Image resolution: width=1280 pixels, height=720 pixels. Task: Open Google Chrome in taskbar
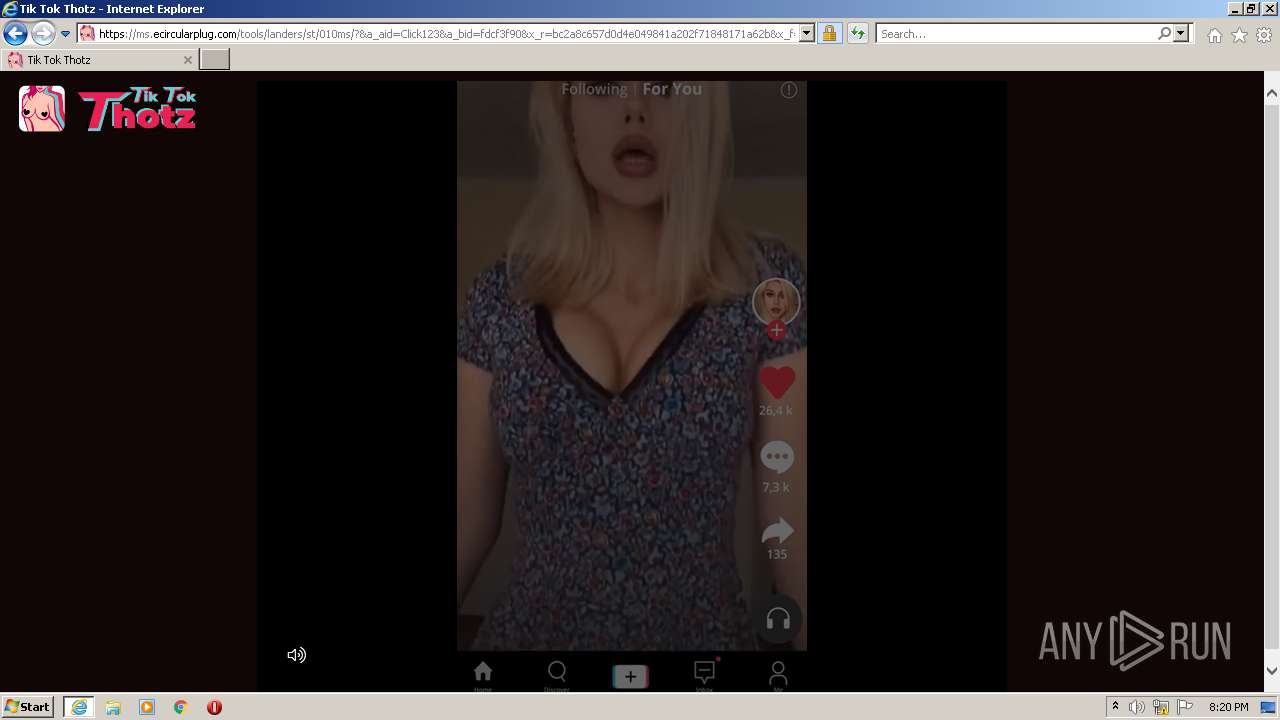[181, 707]
